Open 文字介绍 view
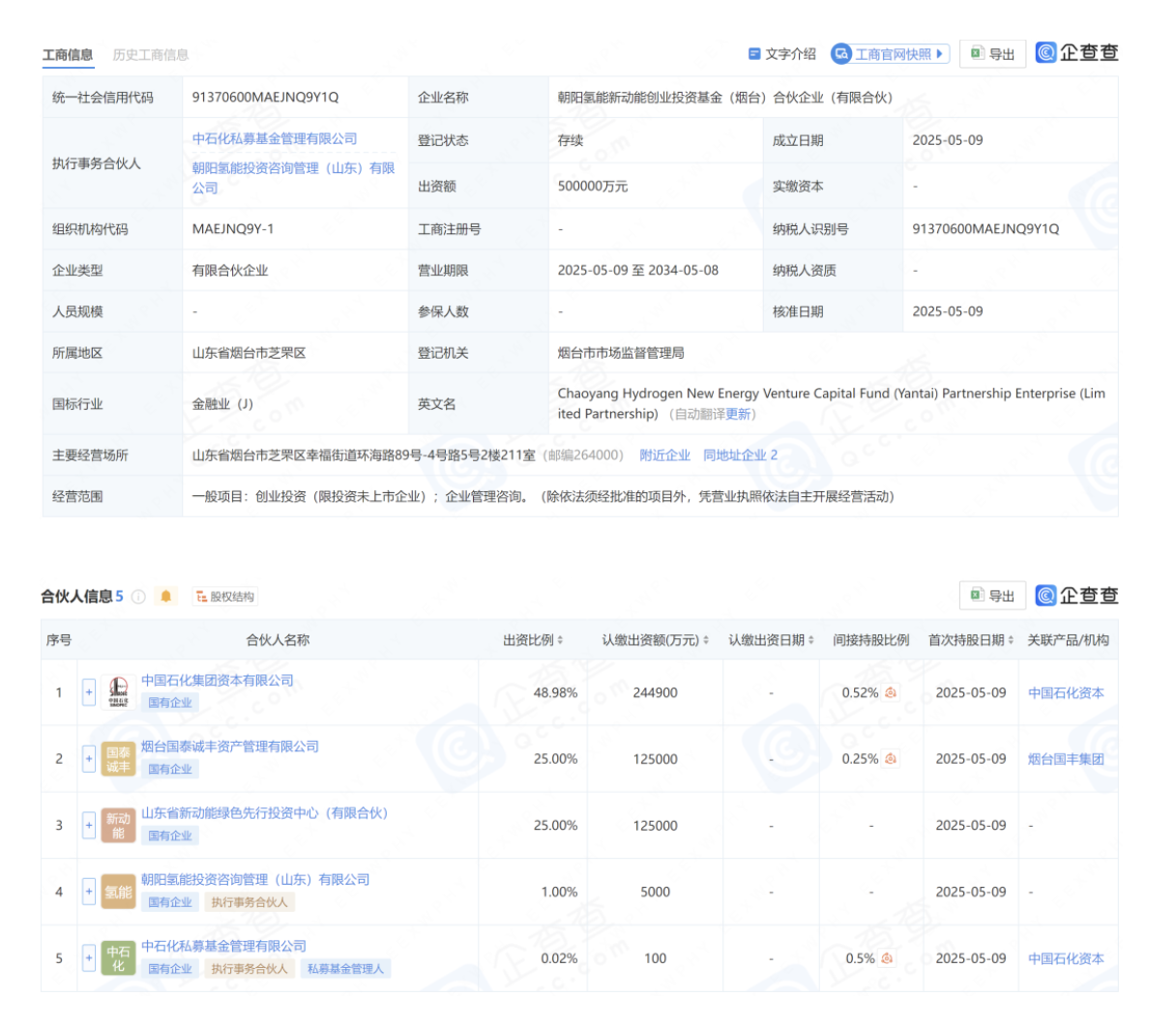 click(x=782, y=54)
